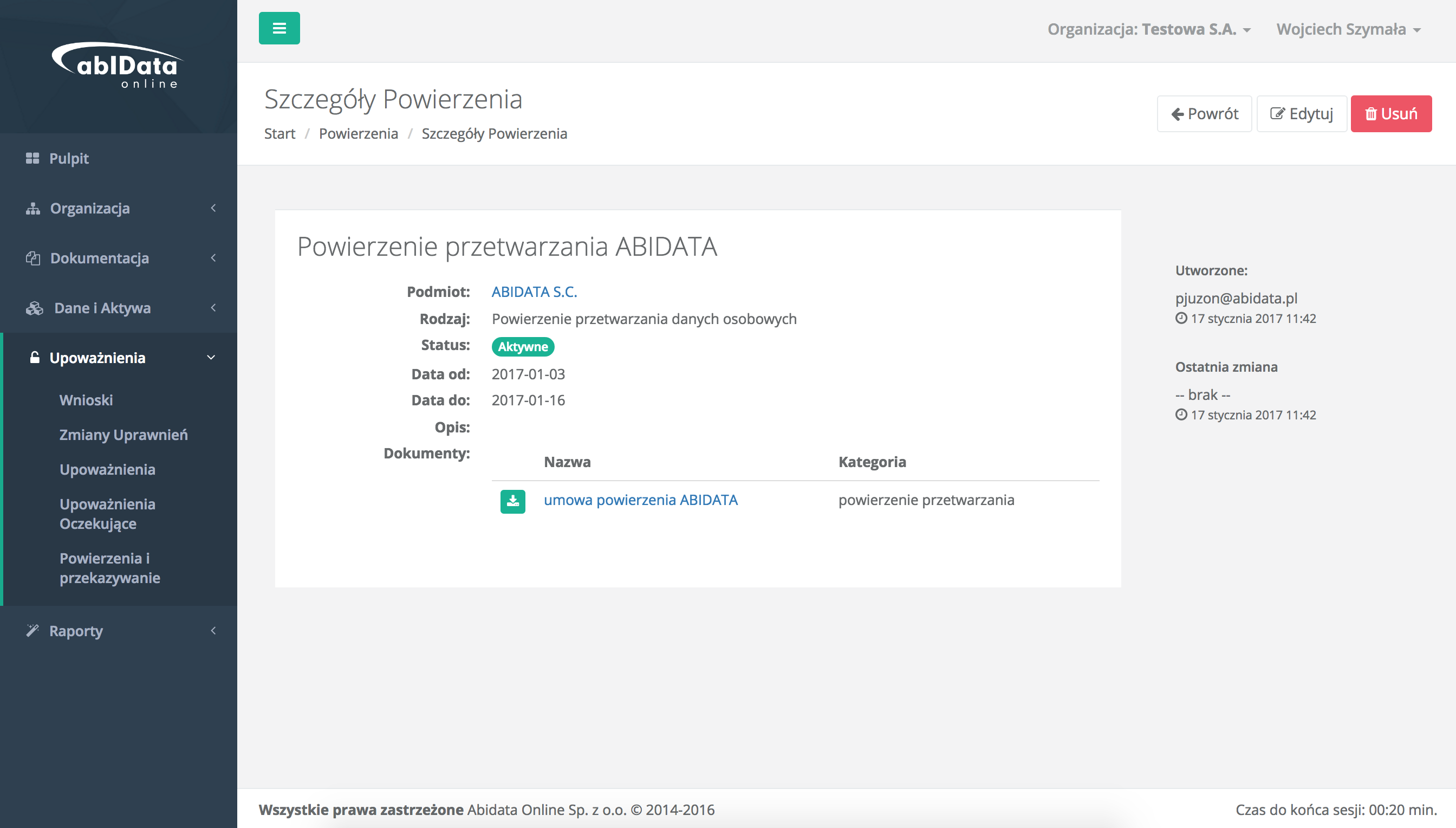Select Zmiany Uprawnień in sidebar
Screen dimensions: 1456x828
point(123,435)
